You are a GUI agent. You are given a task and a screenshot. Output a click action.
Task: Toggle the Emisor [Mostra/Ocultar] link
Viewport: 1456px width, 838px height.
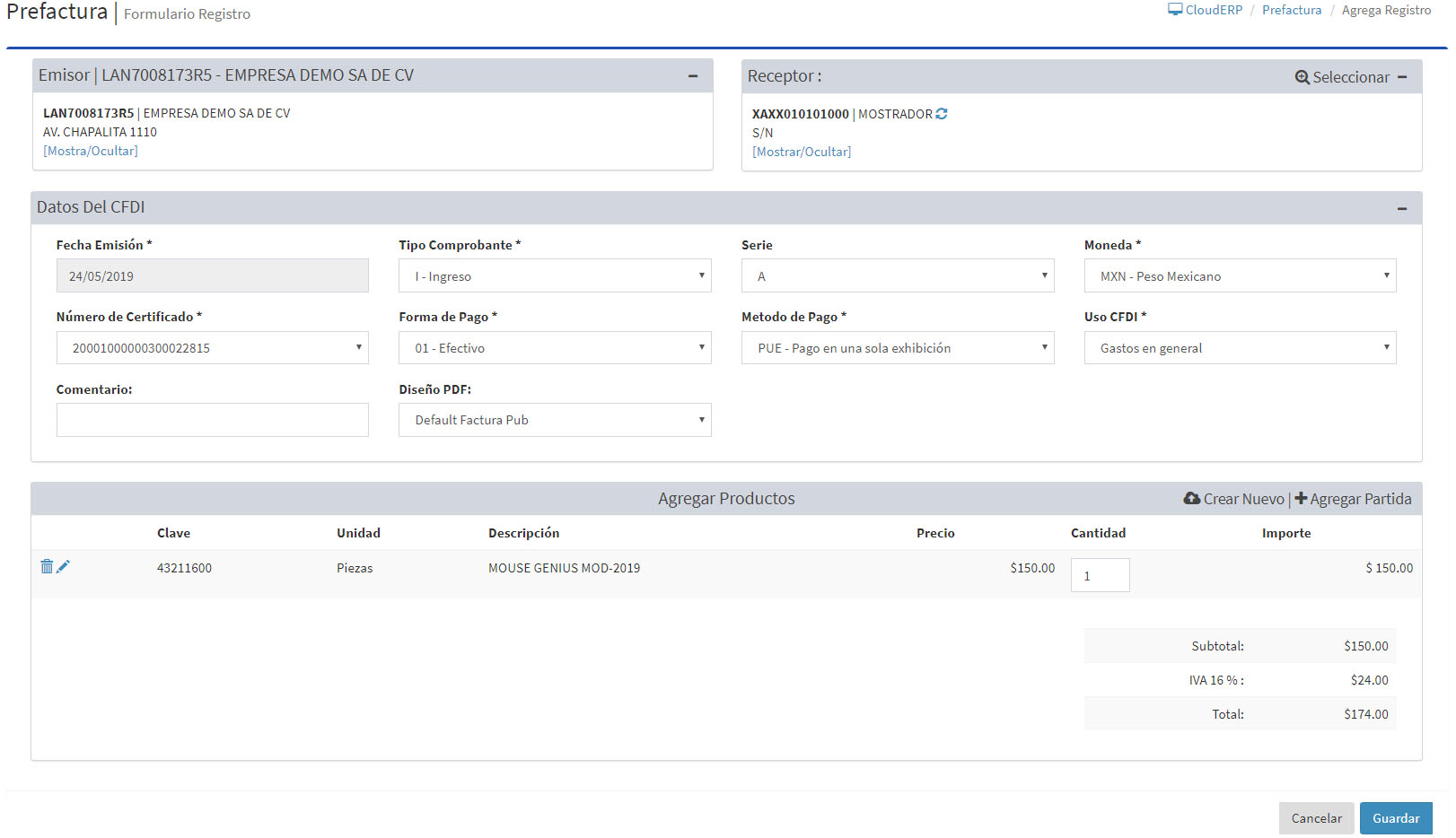pos(91,151)
